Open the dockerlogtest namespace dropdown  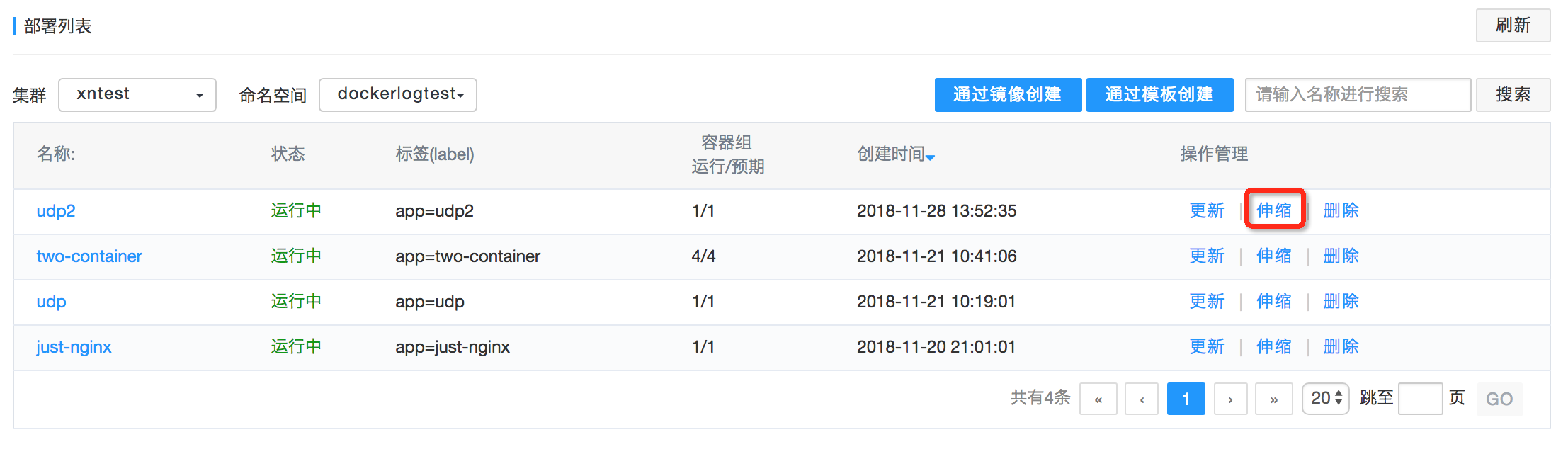(x=397, y=94)
